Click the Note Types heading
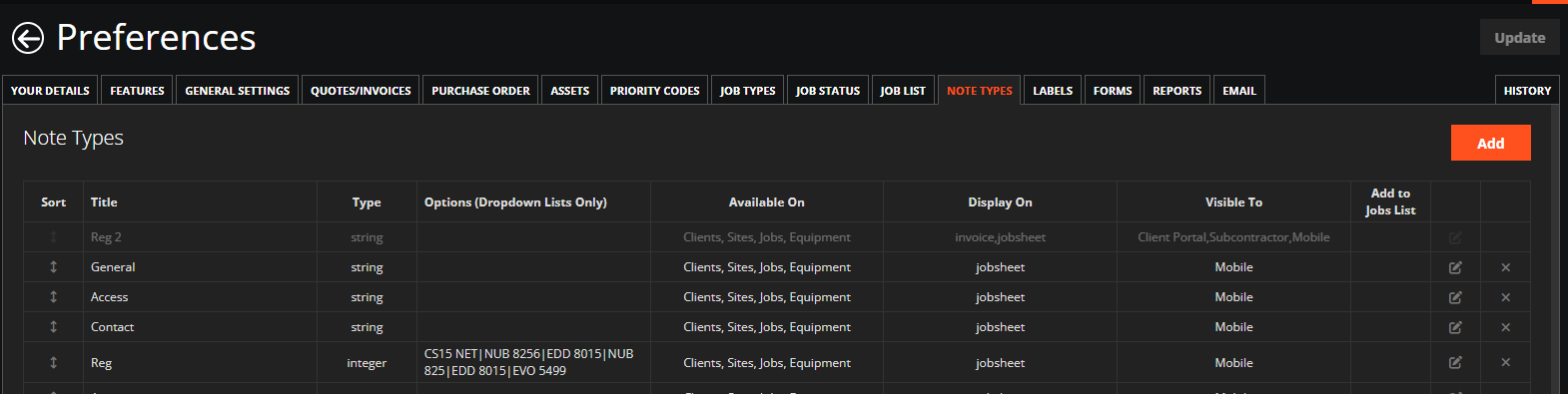This screenshot has height=394, width=1568. pyautogui.click(x=74, y=138)
